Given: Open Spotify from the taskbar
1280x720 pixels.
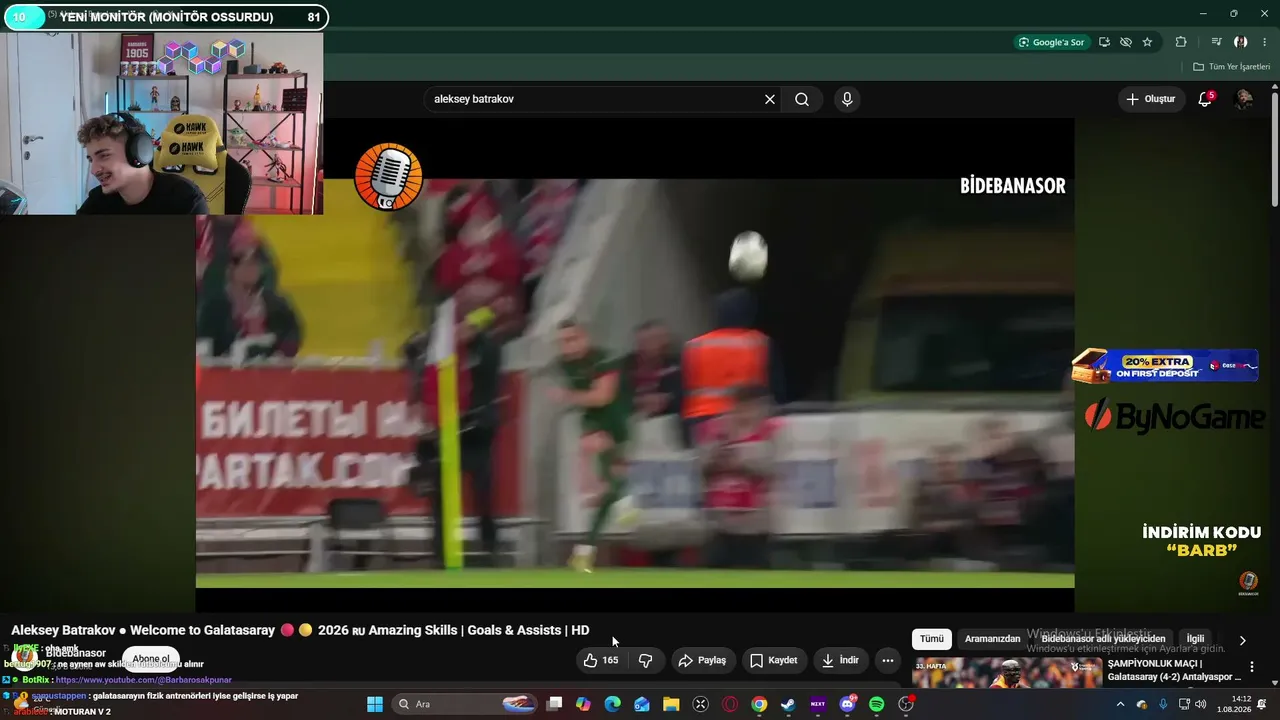Looking at the screenshot, I should 877,704.
